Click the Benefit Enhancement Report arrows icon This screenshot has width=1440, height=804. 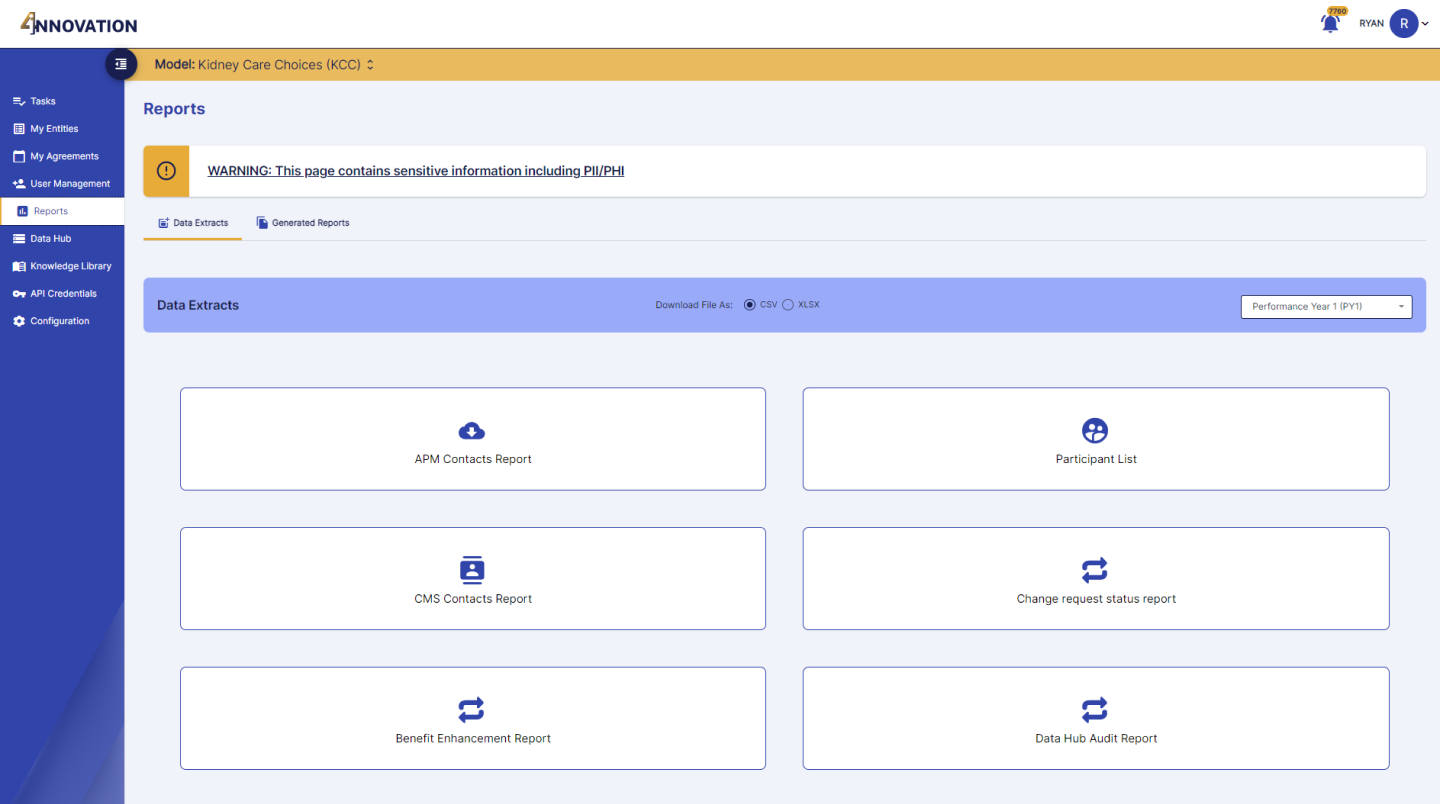point(472,710)
